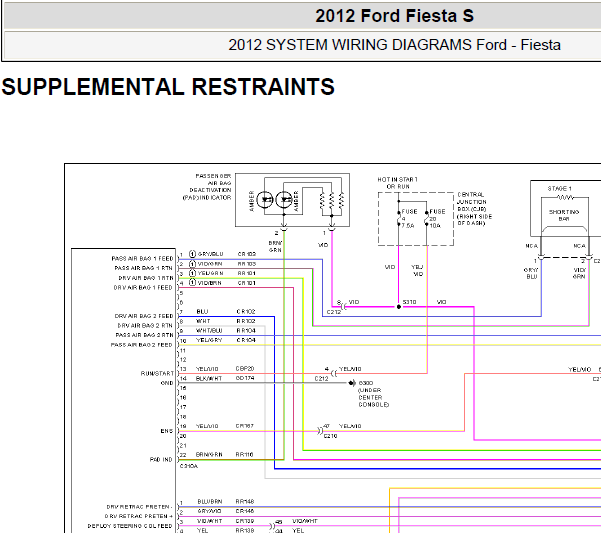Click the PAD IND pin label
This screenshot has width=601, height=533.
pyautogui.click(x=161, y=460)
